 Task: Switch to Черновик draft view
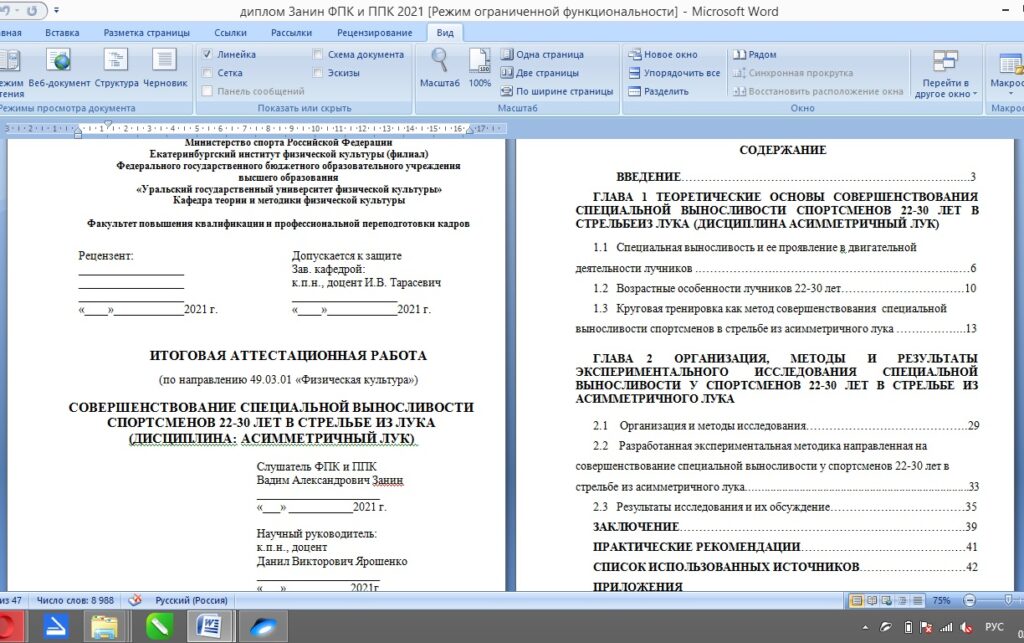coord(165,68)
